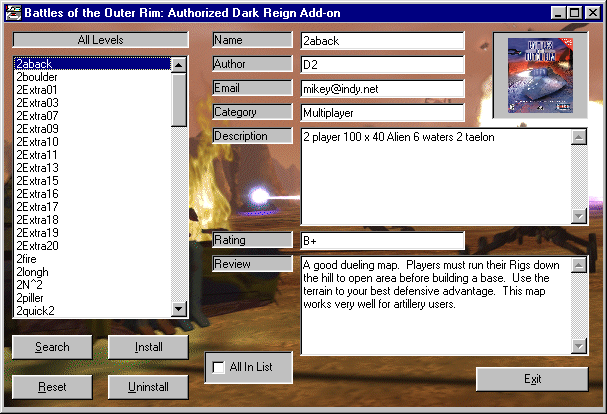Click the level list scrollbar thumb
The image size is (607, 414).
[178, 100]
